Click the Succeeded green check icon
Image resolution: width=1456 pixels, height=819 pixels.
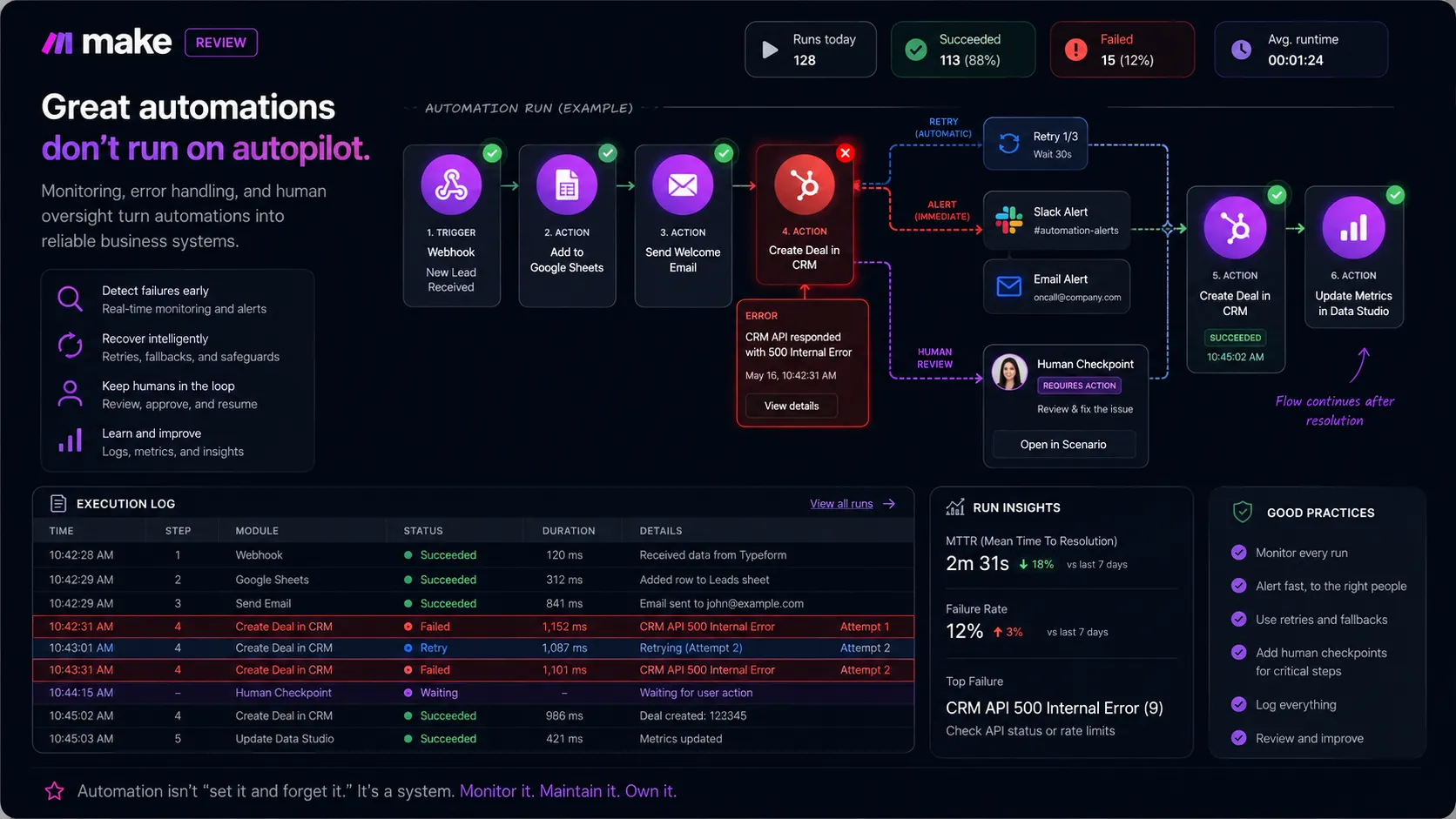[x=916, y=50]
